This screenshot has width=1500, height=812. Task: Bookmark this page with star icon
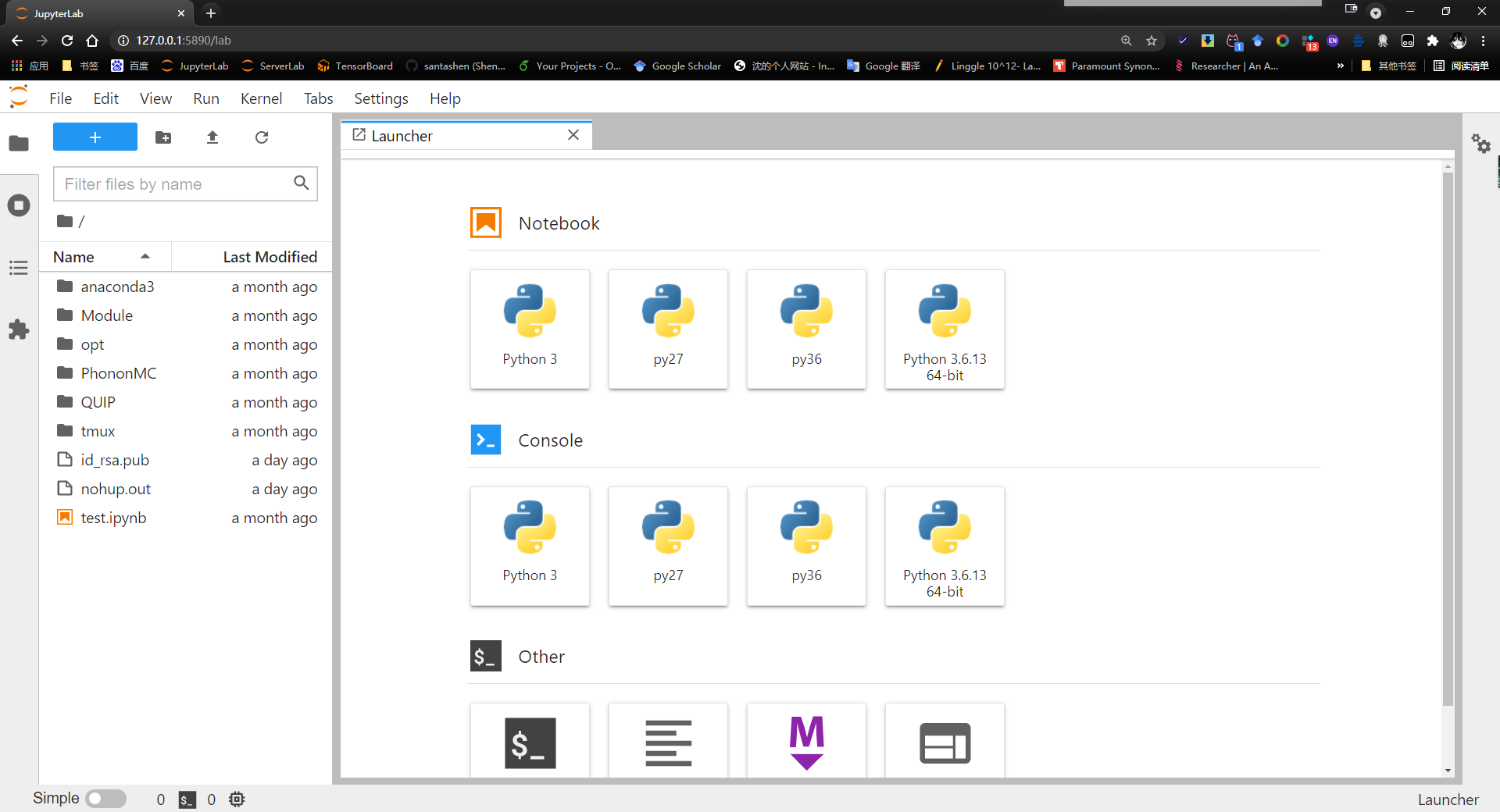click(1152, 41)
